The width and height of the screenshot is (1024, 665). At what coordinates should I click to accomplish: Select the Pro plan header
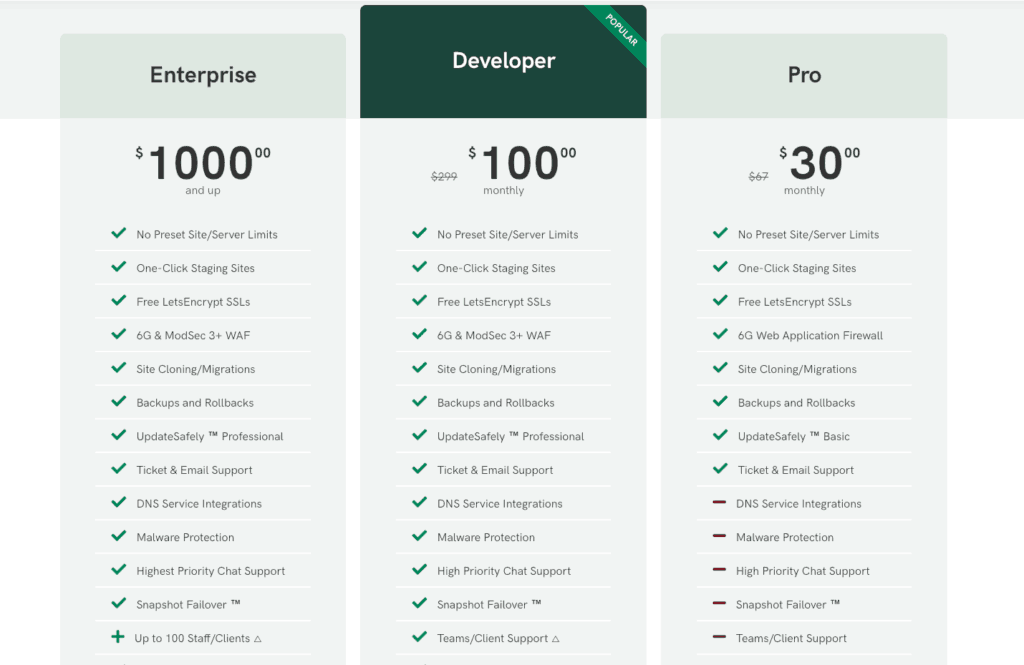click(x=804, y=75)
